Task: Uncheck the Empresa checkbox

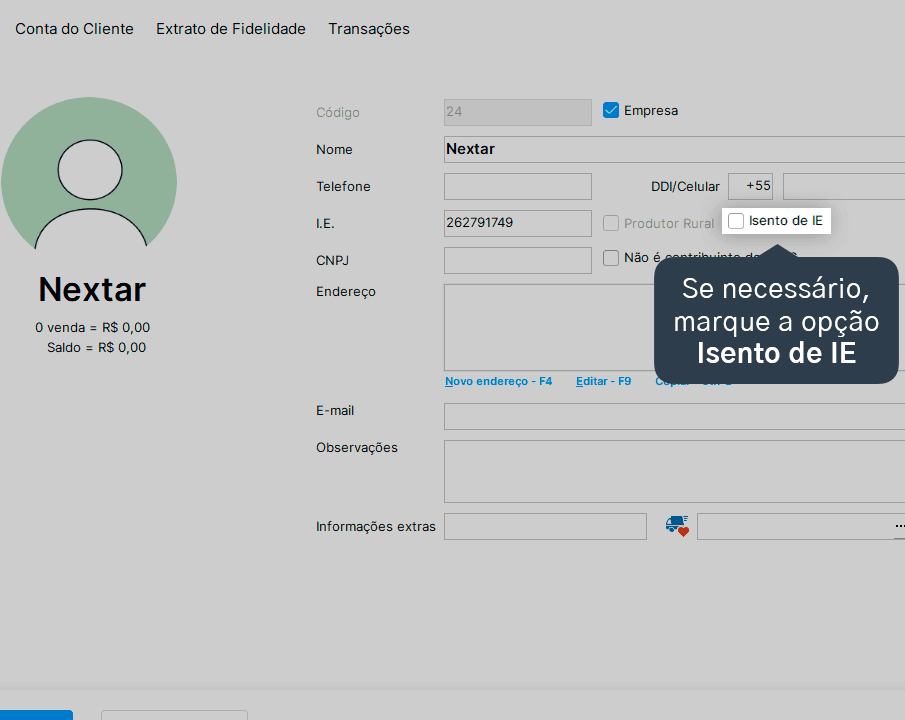Action: pyautogui.click(x=611, y=110)
